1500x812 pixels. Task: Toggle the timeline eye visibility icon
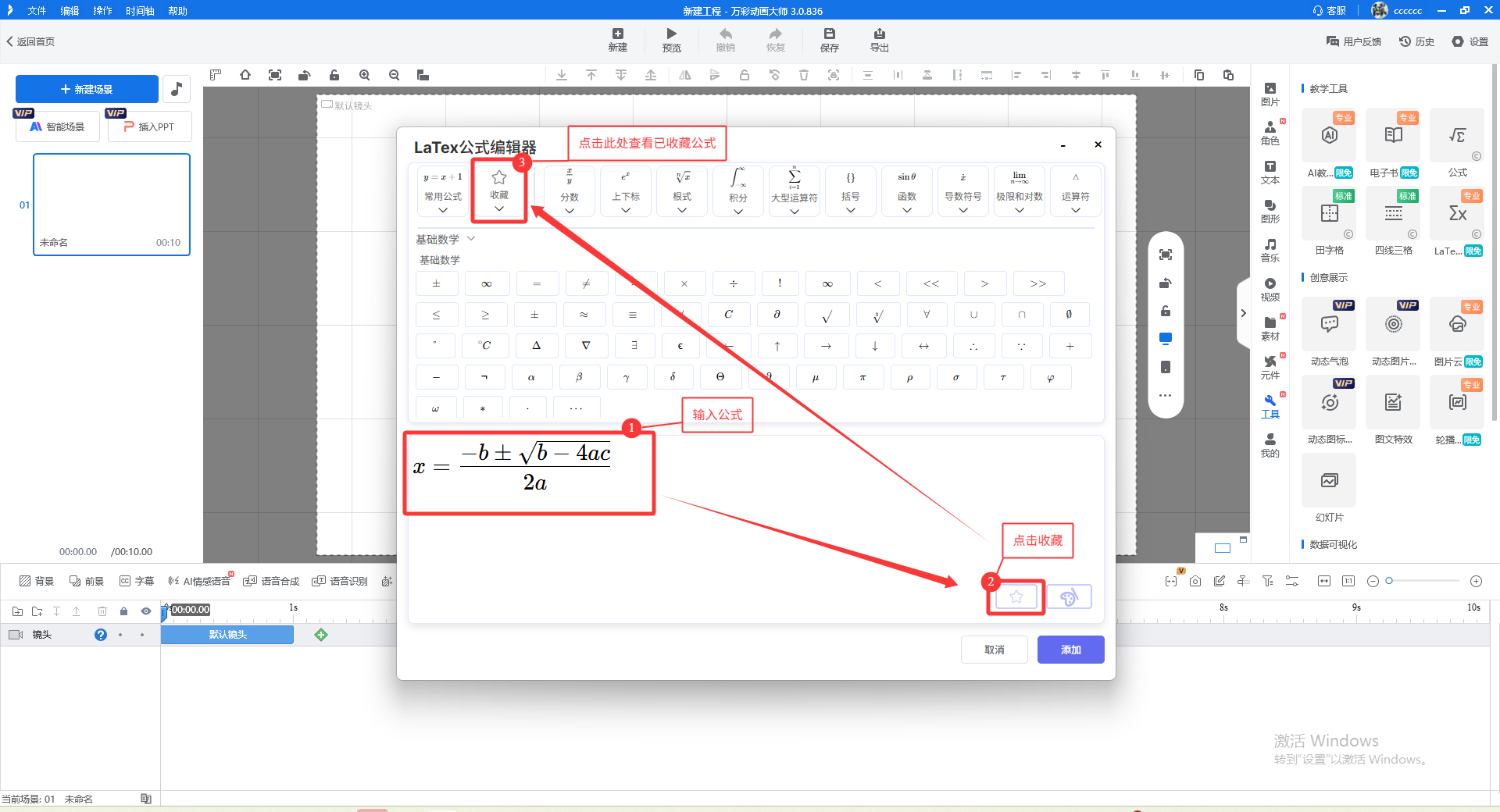(145, 611)
